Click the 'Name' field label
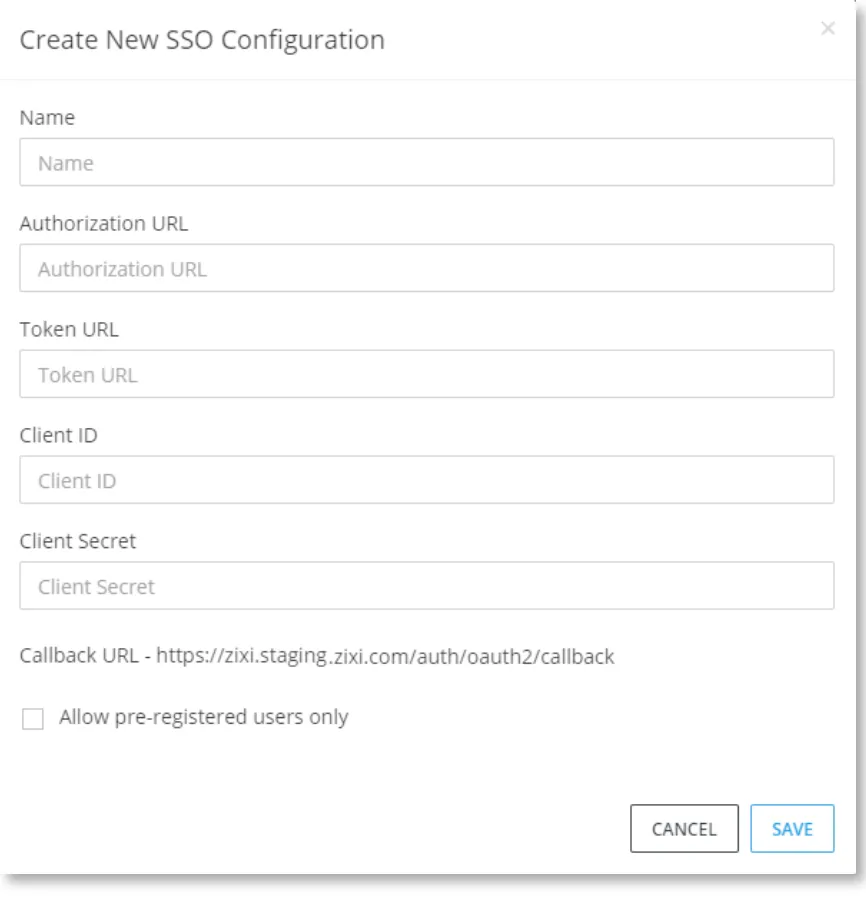 (47, 117)
